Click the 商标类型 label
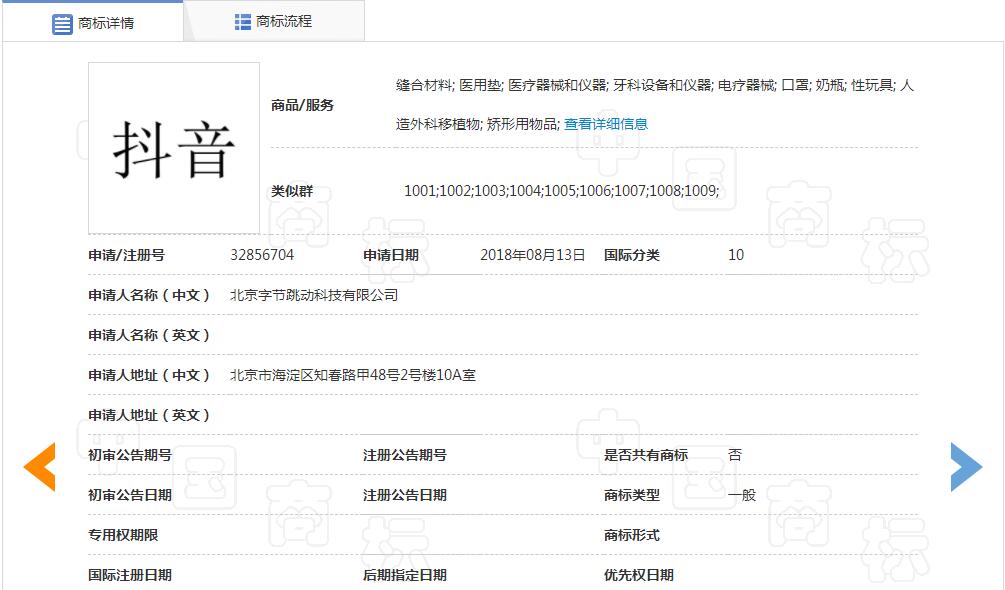 [x=632, y=495]
